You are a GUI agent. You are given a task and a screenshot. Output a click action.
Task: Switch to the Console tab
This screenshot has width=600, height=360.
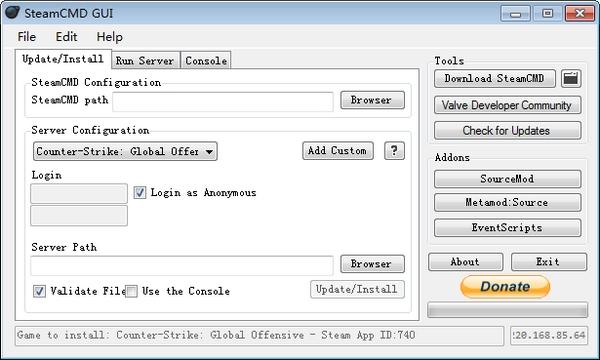pyautogui.click(x=206, y=60)
